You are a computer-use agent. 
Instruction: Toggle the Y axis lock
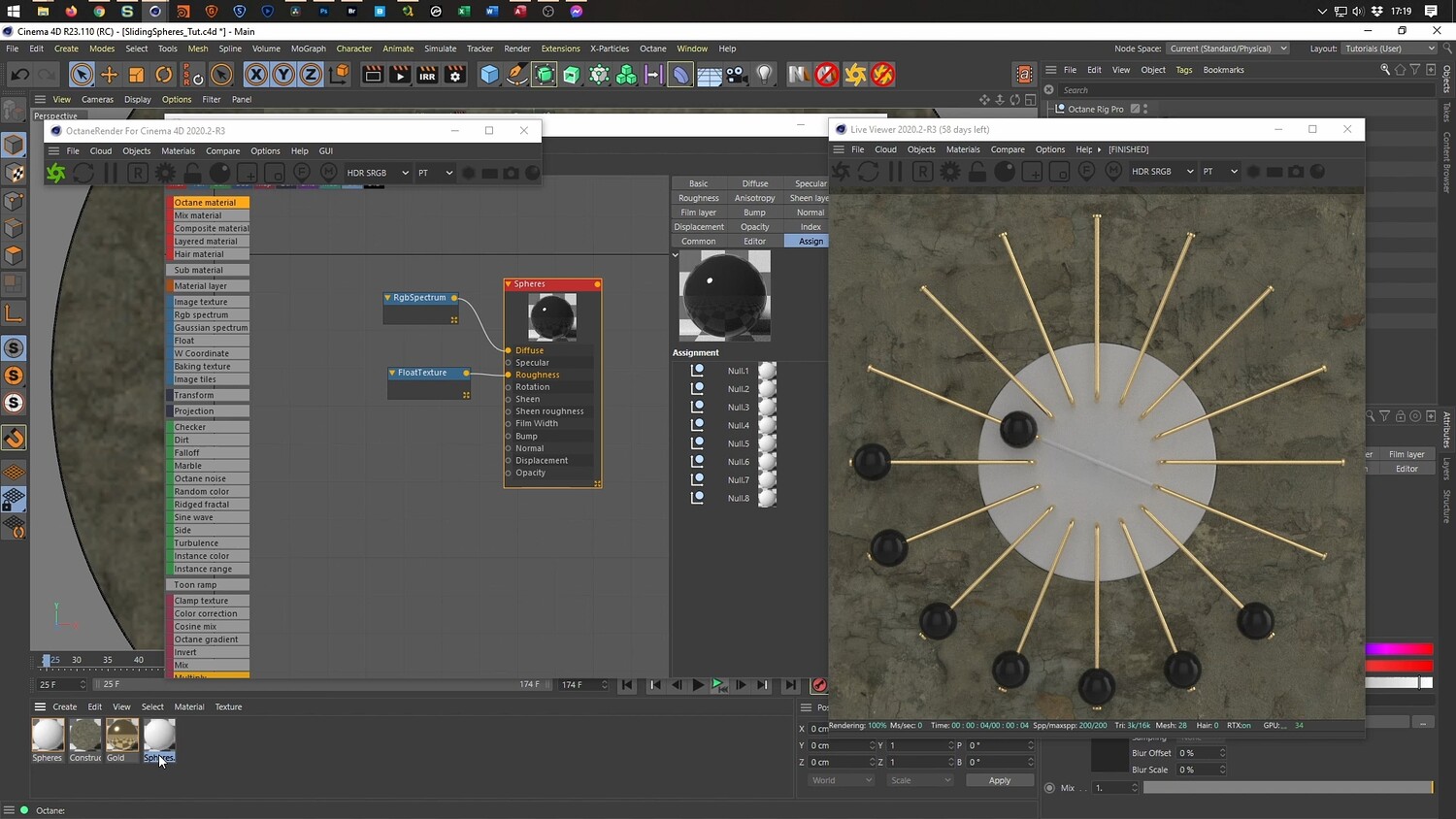[282, 75]
